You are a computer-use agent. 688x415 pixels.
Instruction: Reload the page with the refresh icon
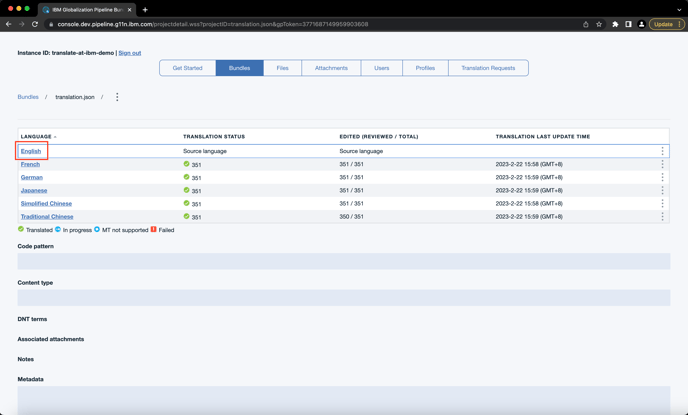[x=35, y=24]
